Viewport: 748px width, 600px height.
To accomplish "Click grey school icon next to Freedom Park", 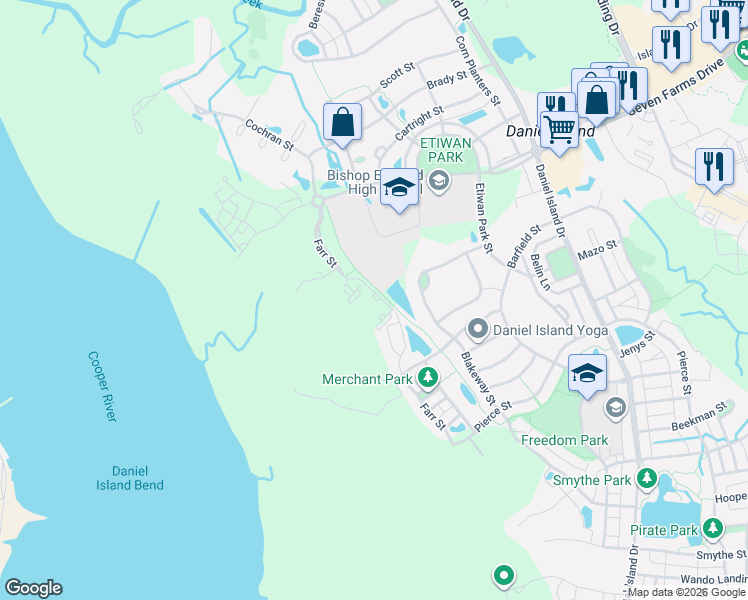I will pos(615,408).
